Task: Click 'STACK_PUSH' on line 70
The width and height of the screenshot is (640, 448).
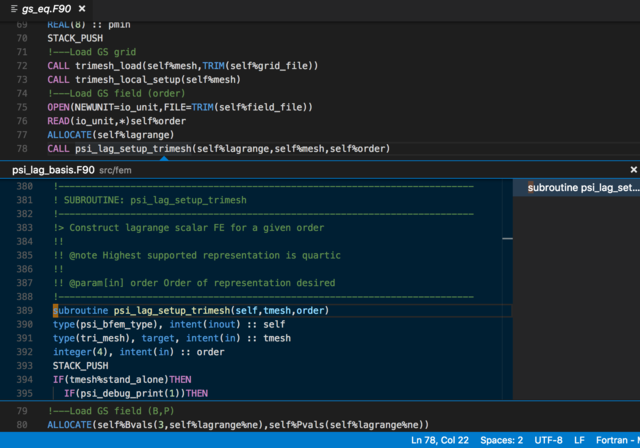Action: [75, 38]
